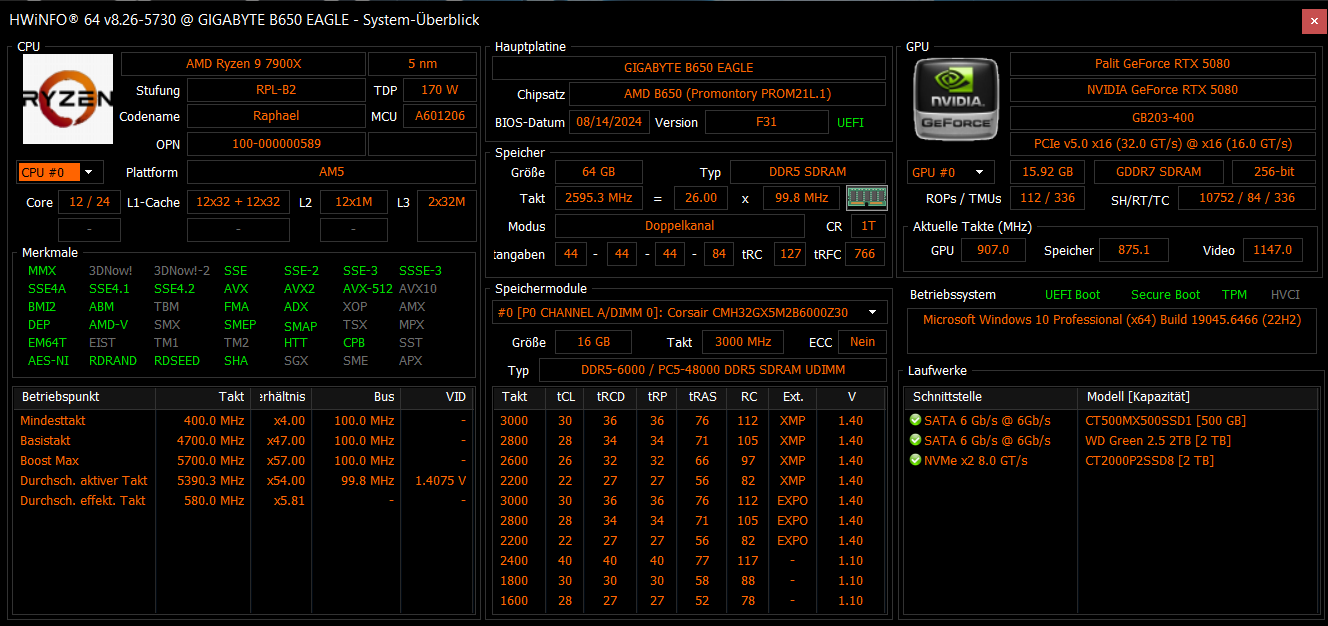Click the GB203-400 GPU chip field
The image size is (1328, 626).
pos(1162,116)
